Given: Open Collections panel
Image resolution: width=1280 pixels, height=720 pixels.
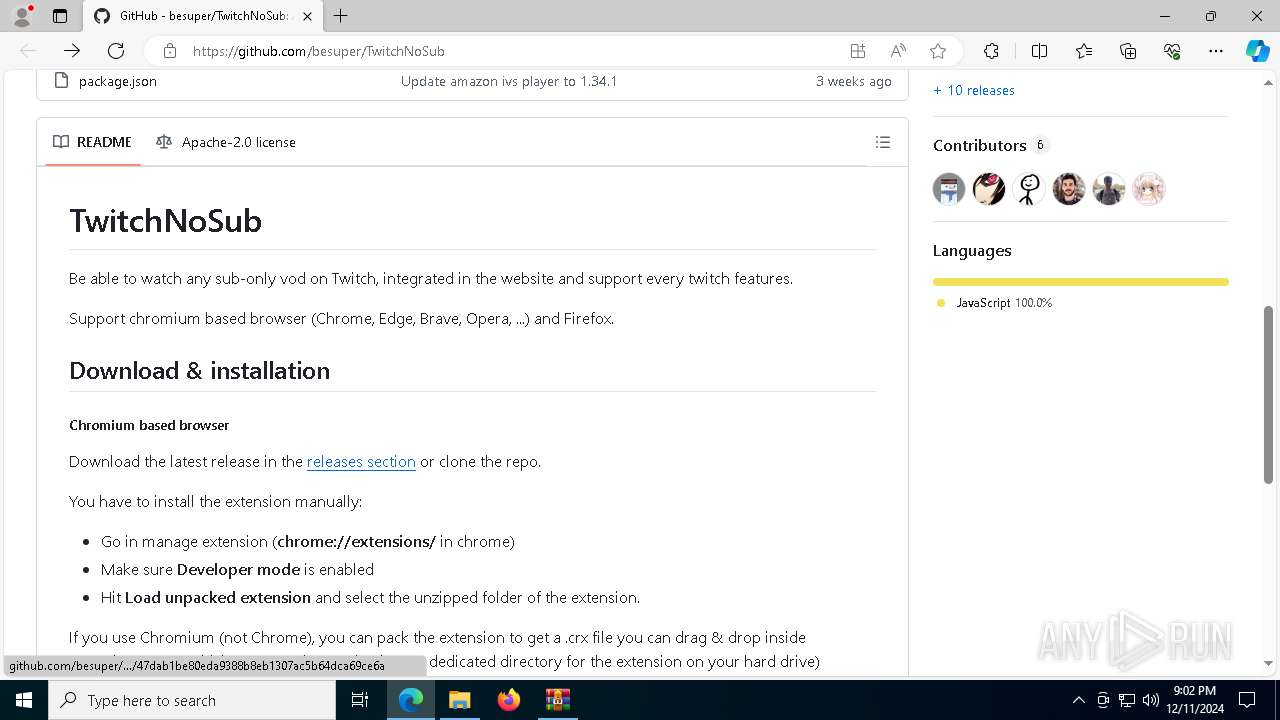Looking at the screenshot, I should 1128,51.
